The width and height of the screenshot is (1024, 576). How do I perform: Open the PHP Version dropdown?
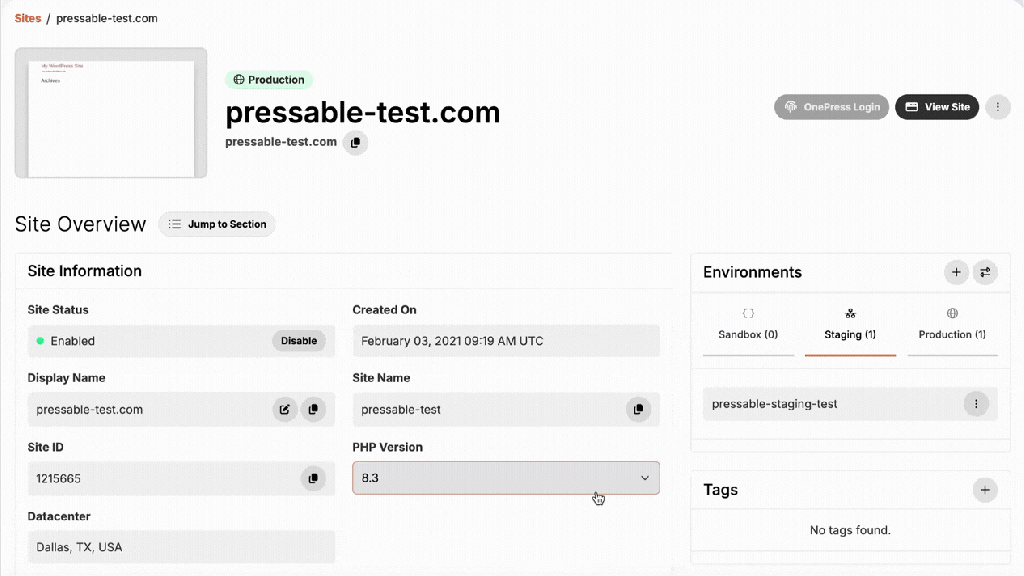(506, 478)
